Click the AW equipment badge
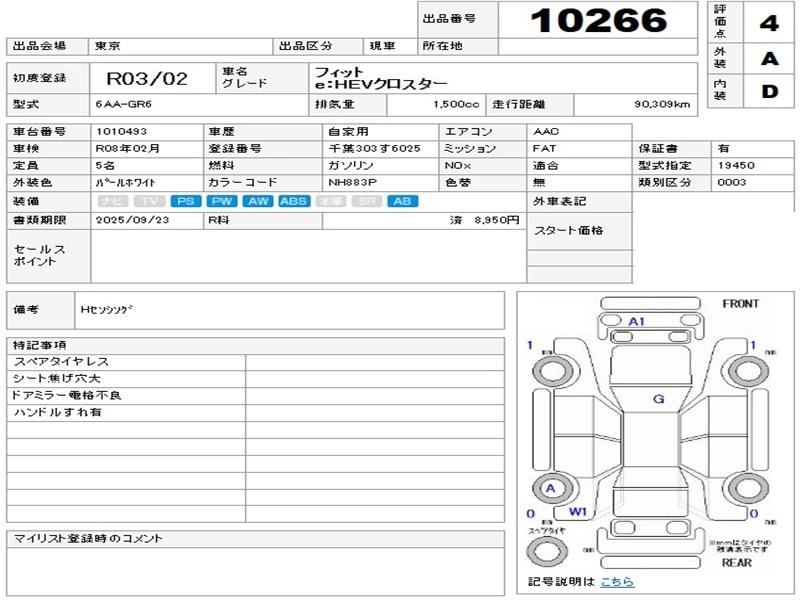Screen dimensions: 800x600 click(x=258, y=201)
